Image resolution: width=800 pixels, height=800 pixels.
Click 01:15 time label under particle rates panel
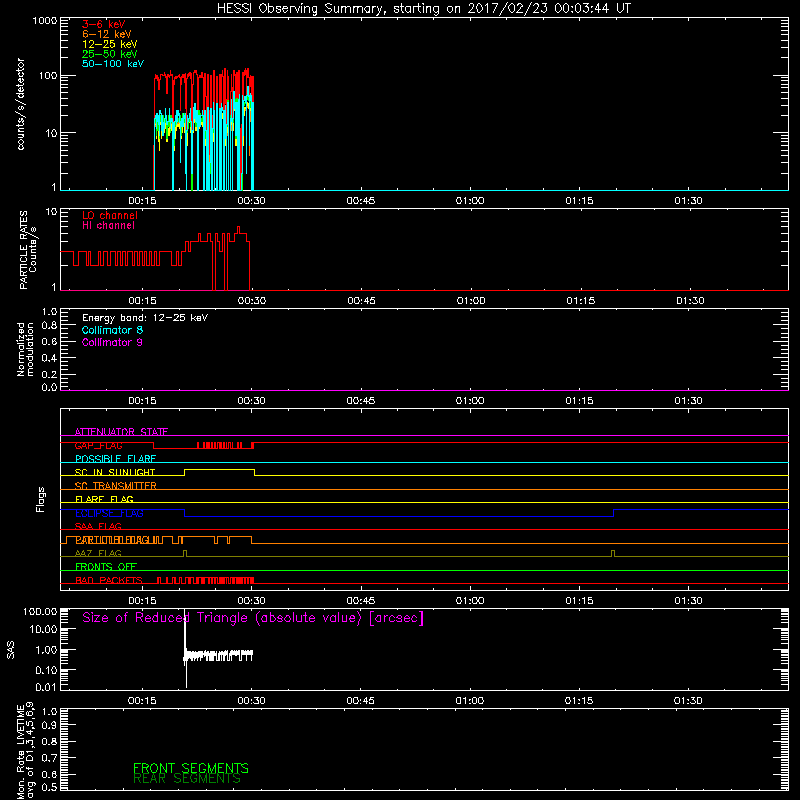tap(580, 301)
